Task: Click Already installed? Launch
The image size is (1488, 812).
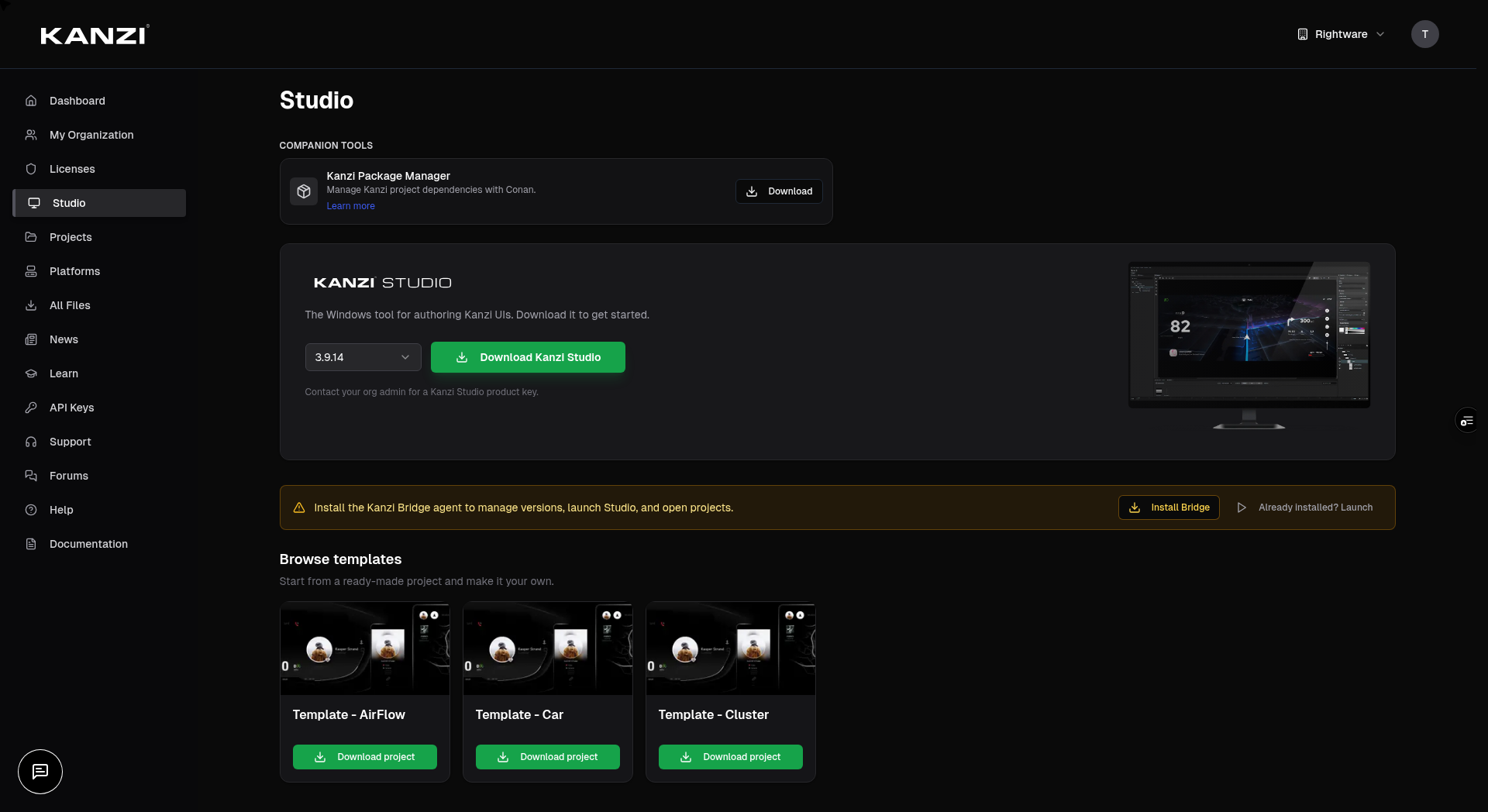Action: (1304, 507)
